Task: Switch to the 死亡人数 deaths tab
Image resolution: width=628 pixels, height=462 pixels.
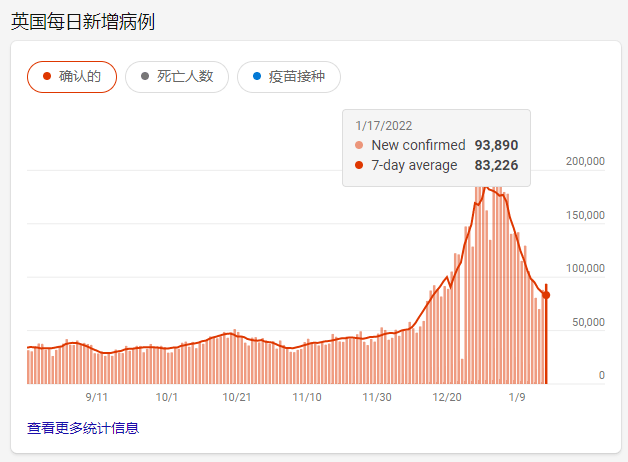Action: [177, 76]
